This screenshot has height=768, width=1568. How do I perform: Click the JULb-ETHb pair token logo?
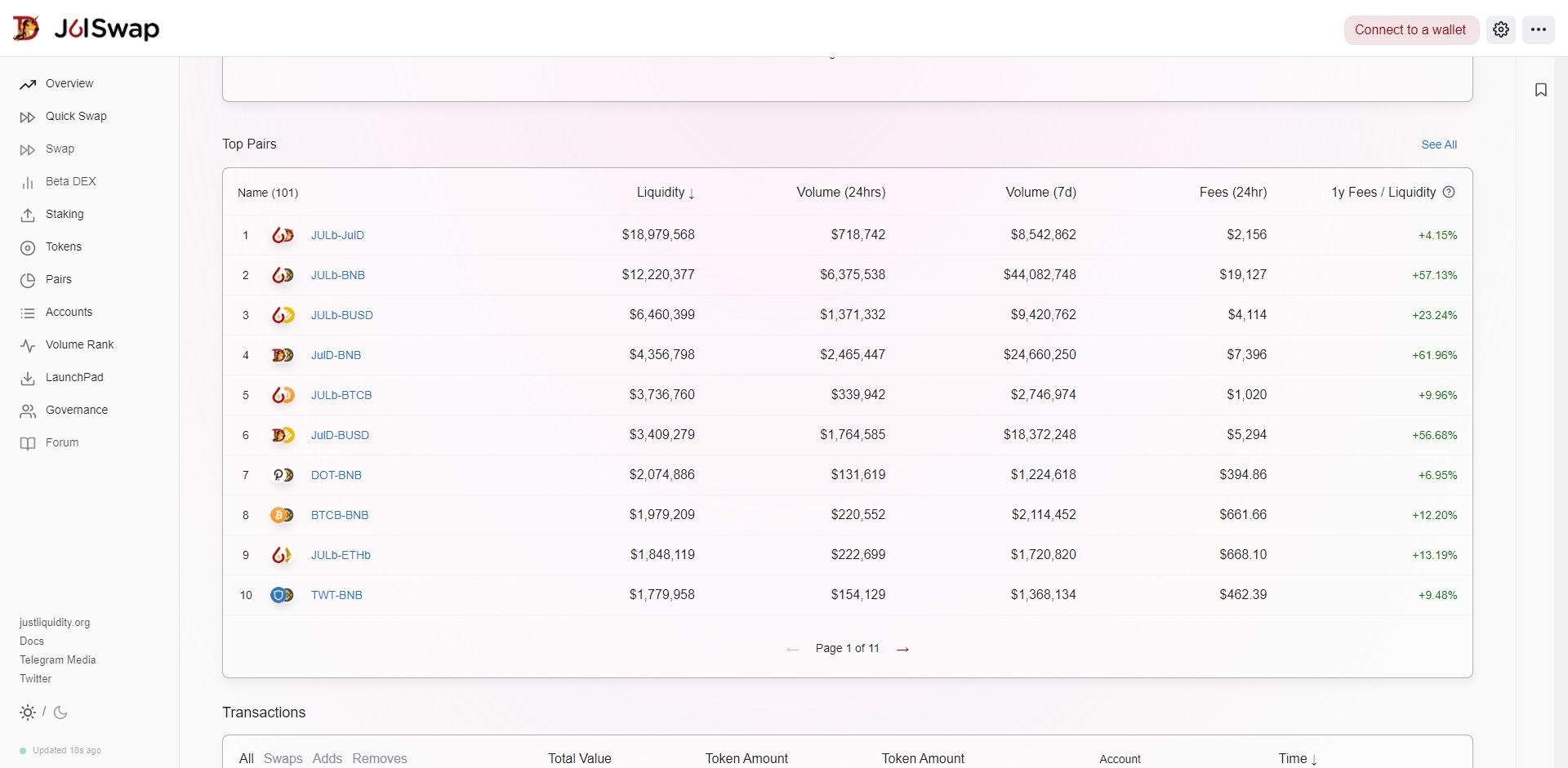(283, 555)
